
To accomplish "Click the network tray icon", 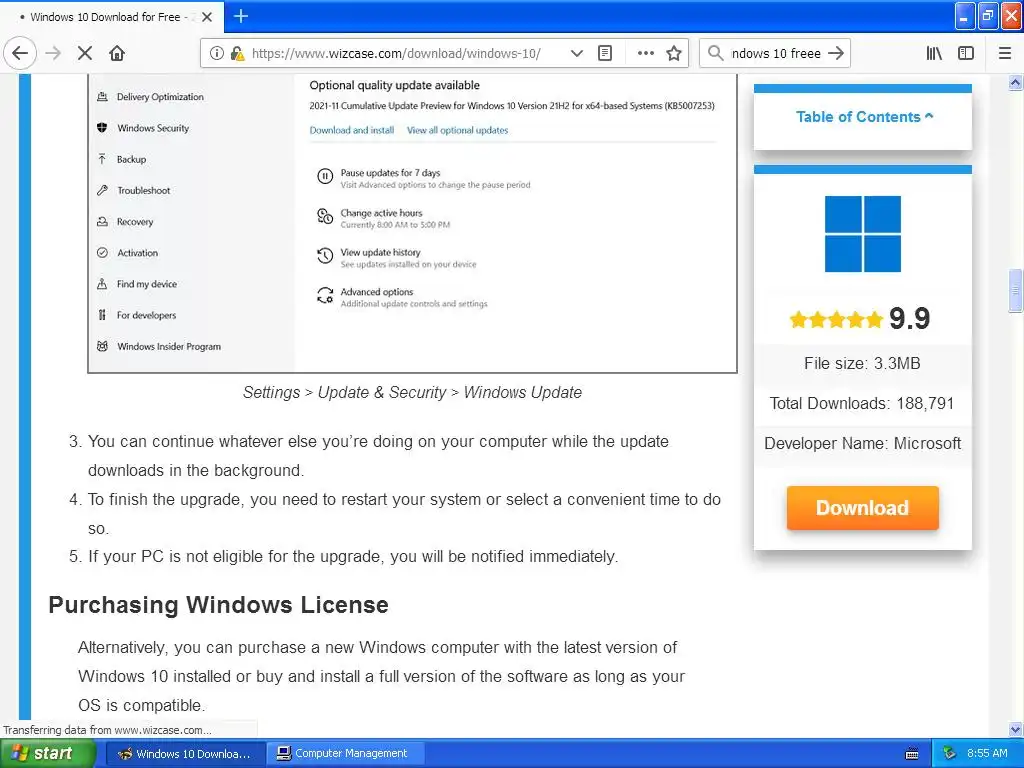I will coord(949,754).
